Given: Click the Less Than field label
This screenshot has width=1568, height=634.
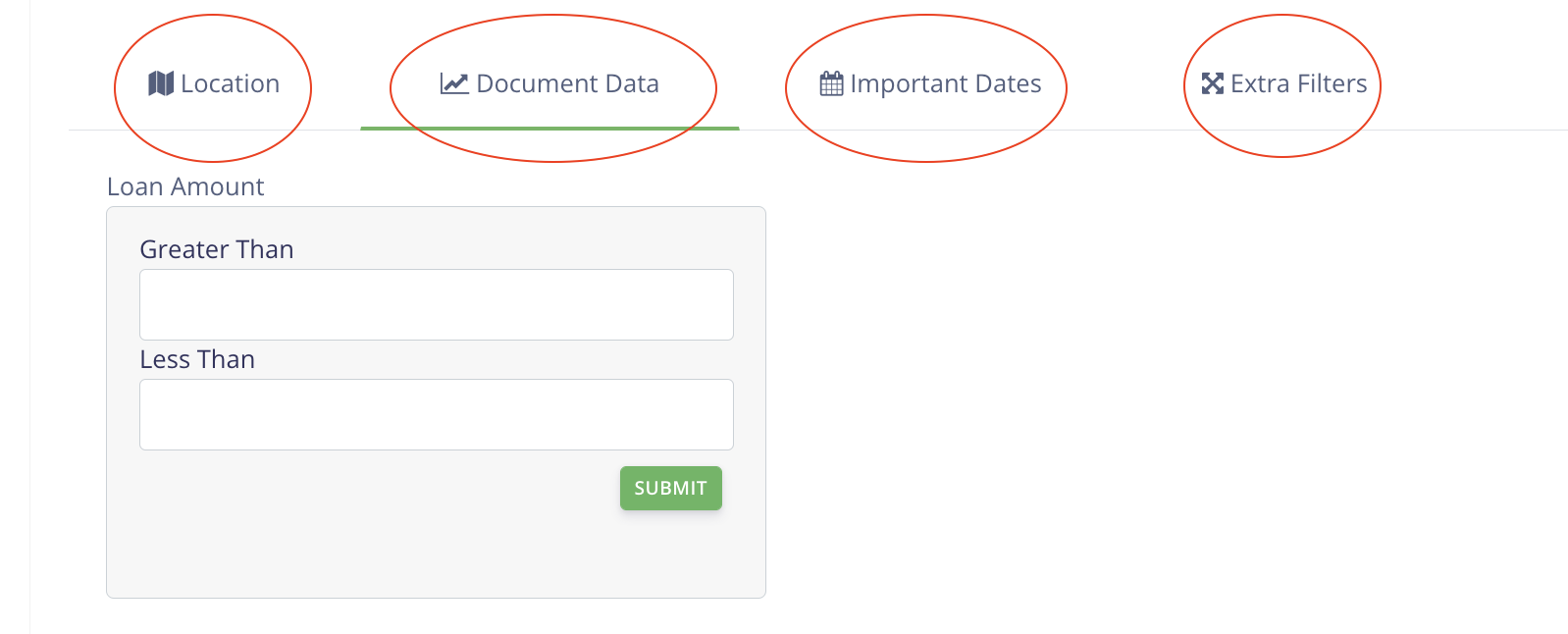Looking at the screenshot, I should 197,359.
